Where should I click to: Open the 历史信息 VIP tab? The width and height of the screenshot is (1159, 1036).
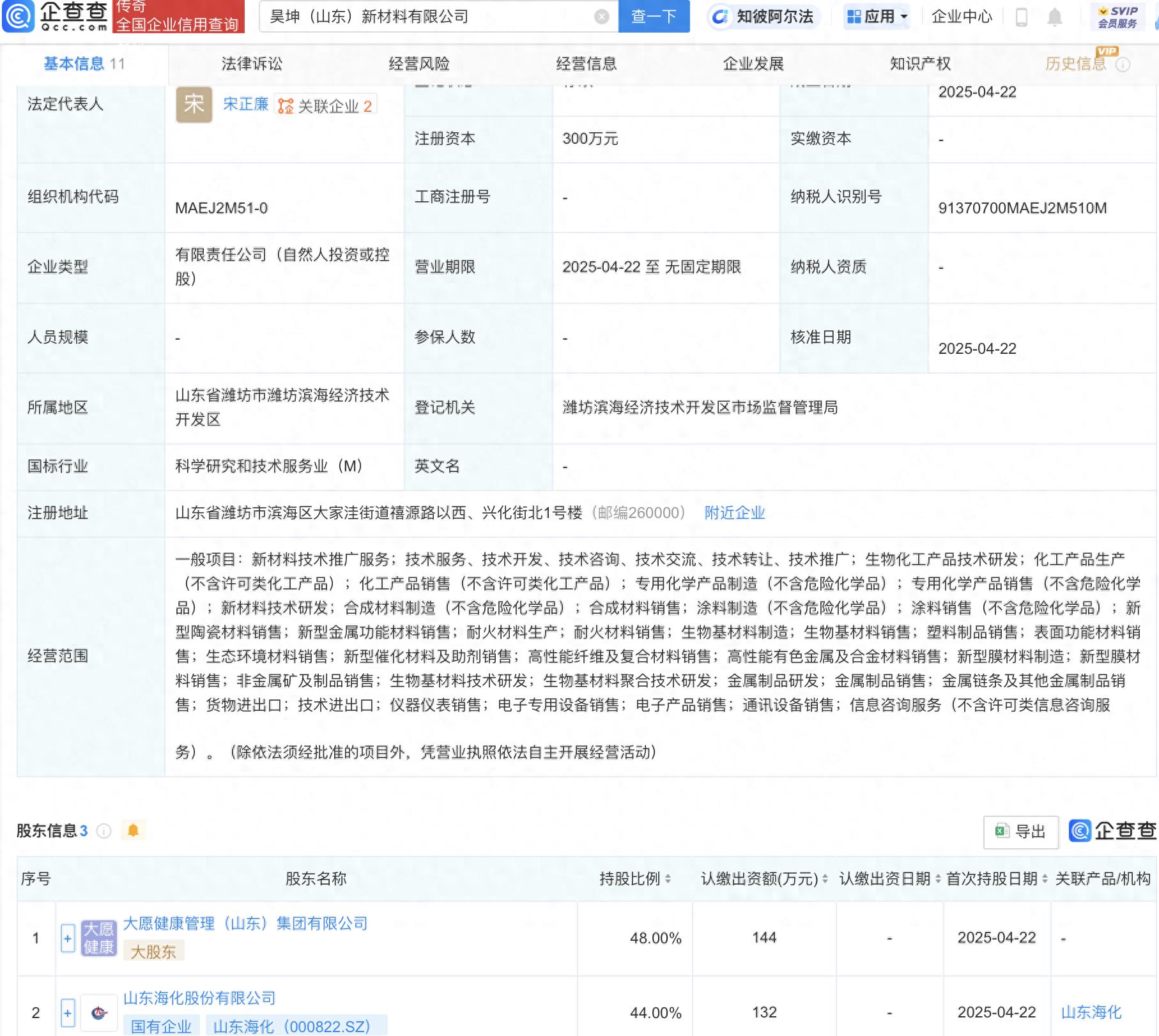coord(1076,64)
